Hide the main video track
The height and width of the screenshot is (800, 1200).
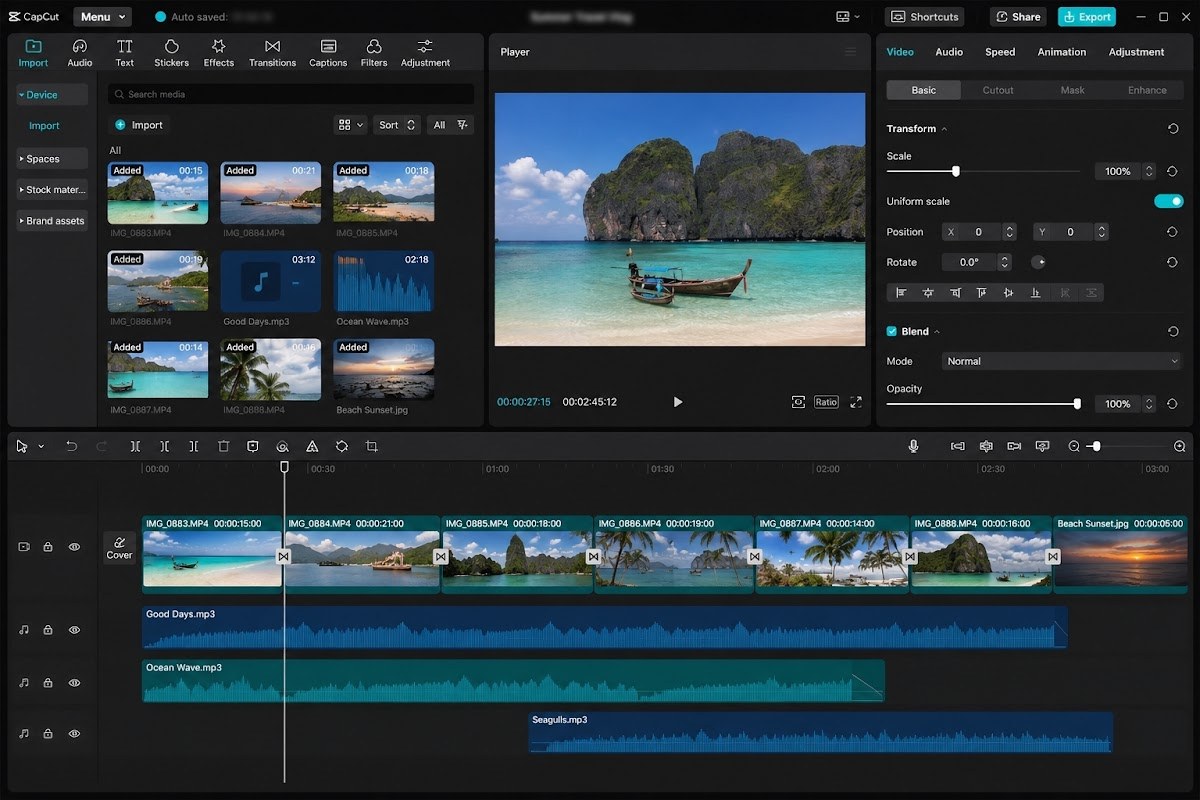click(74, 547)
